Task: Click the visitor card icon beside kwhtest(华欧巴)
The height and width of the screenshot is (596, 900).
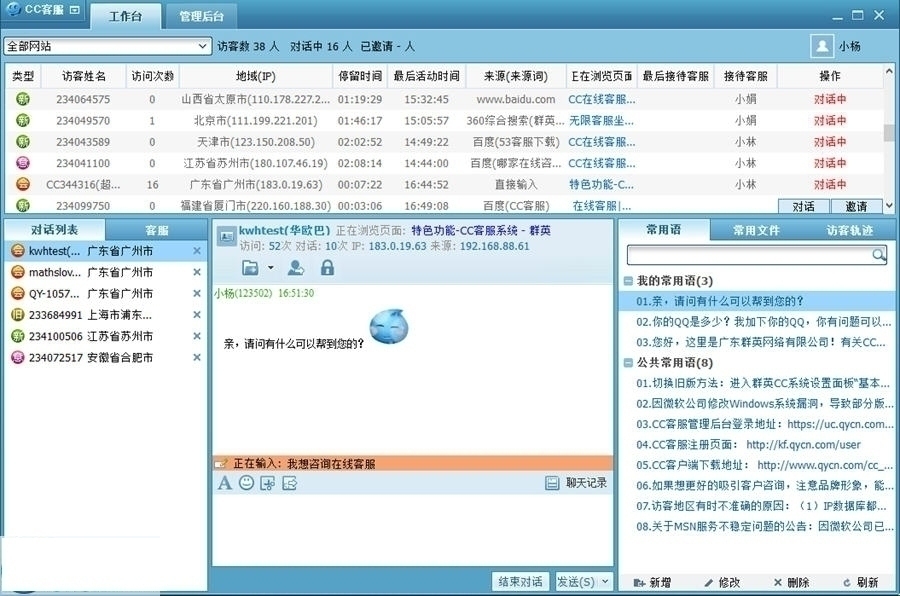Action: coord(227,236)
